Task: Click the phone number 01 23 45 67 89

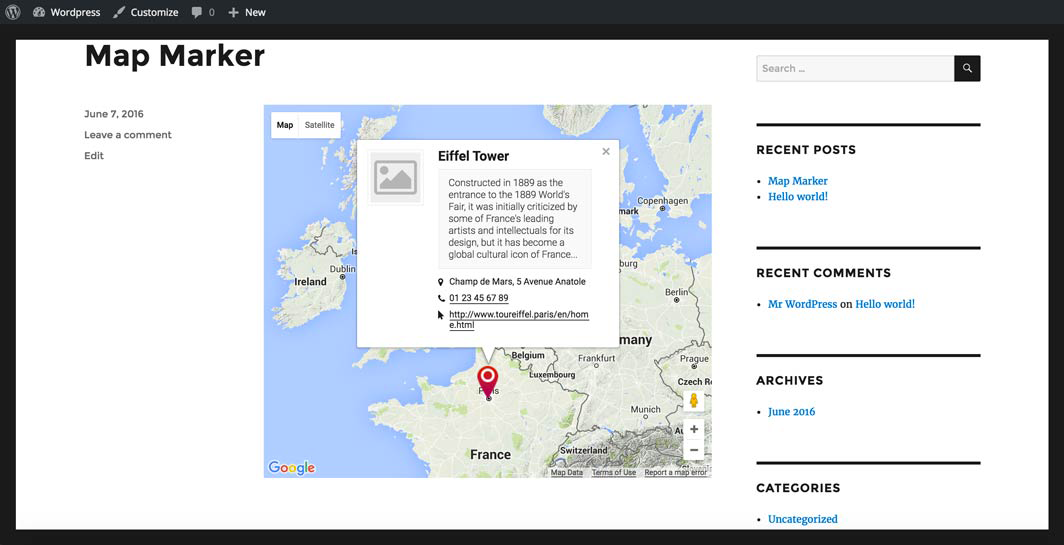Action: (478, 298)
